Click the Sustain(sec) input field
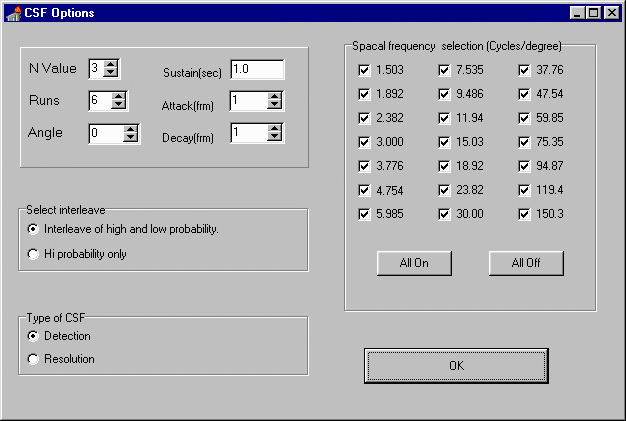626x421 pixels. tap(257, 69)
